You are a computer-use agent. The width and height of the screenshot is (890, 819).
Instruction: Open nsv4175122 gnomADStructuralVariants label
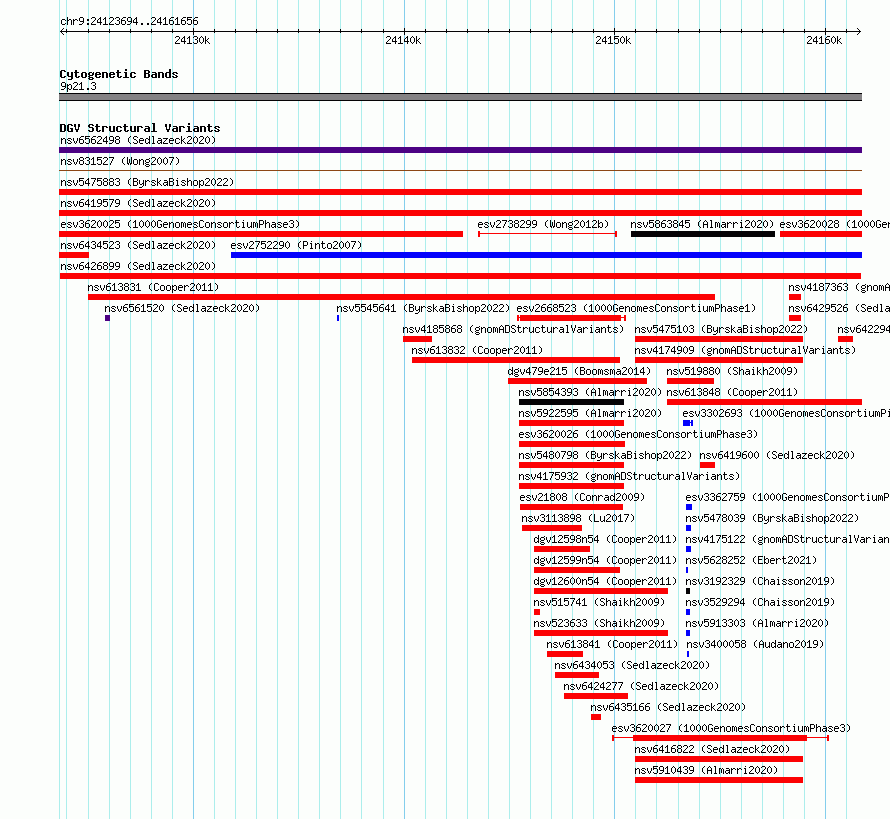787,539
